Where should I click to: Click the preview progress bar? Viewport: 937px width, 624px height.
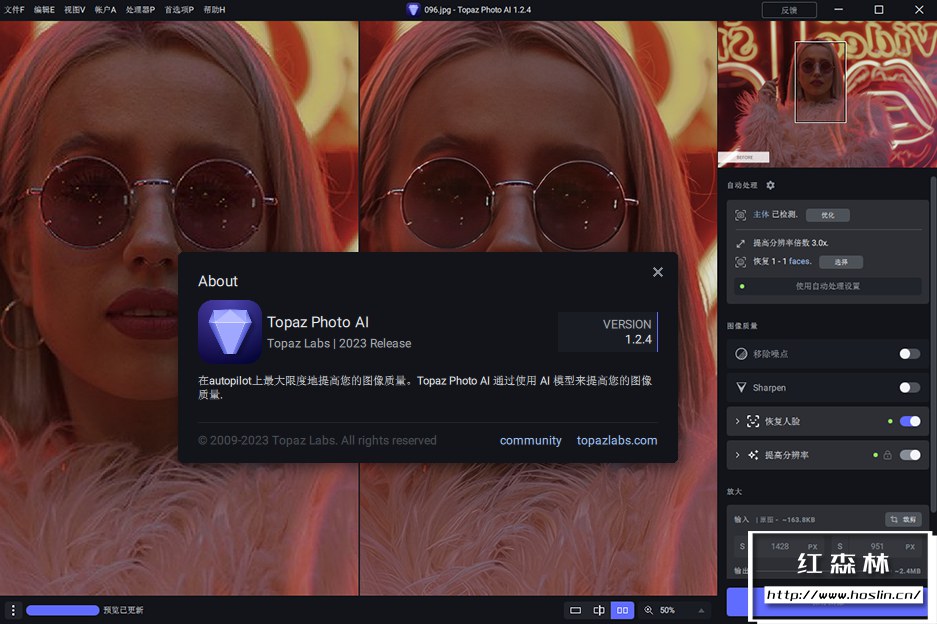pyautogui.click(x=62, y=610)
